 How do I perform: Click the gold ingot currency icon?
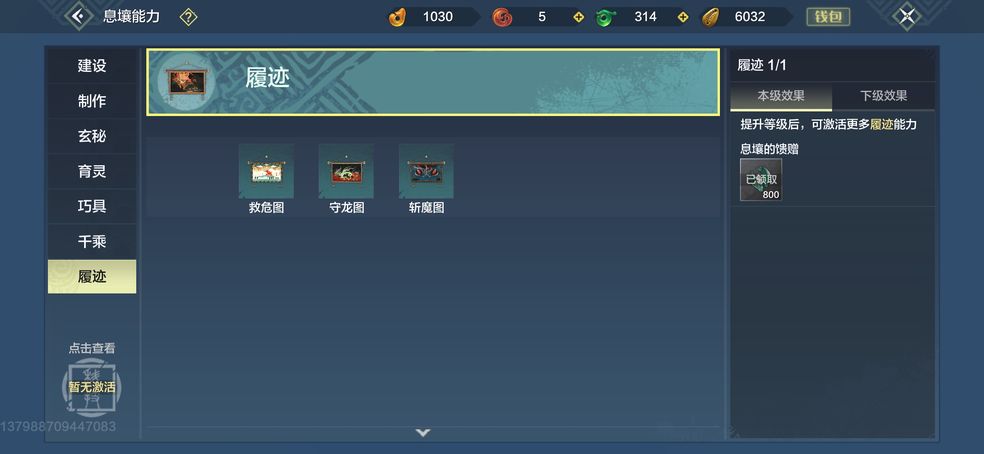(397, 17)
